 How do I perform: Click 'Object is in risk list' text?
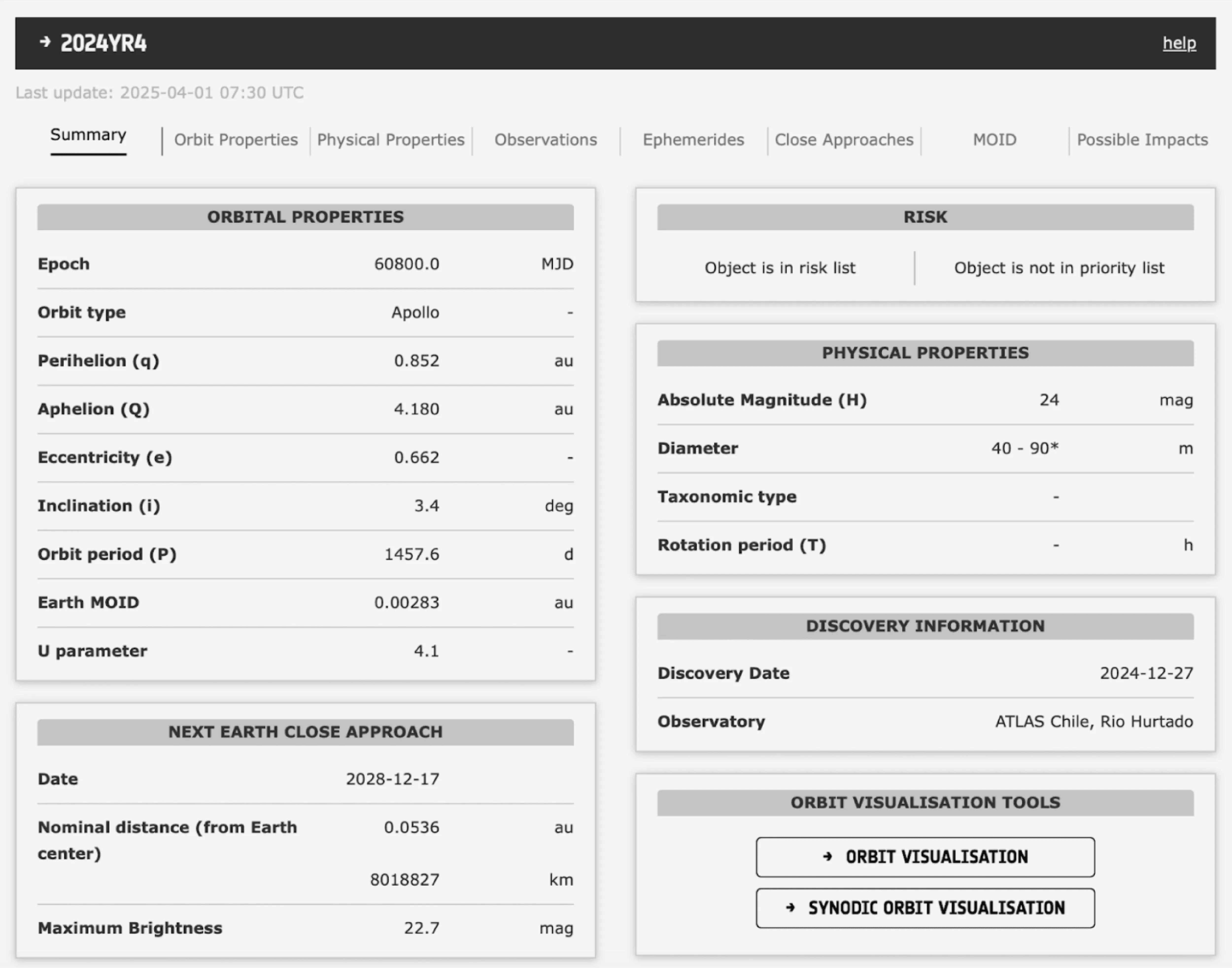[780, 268]
